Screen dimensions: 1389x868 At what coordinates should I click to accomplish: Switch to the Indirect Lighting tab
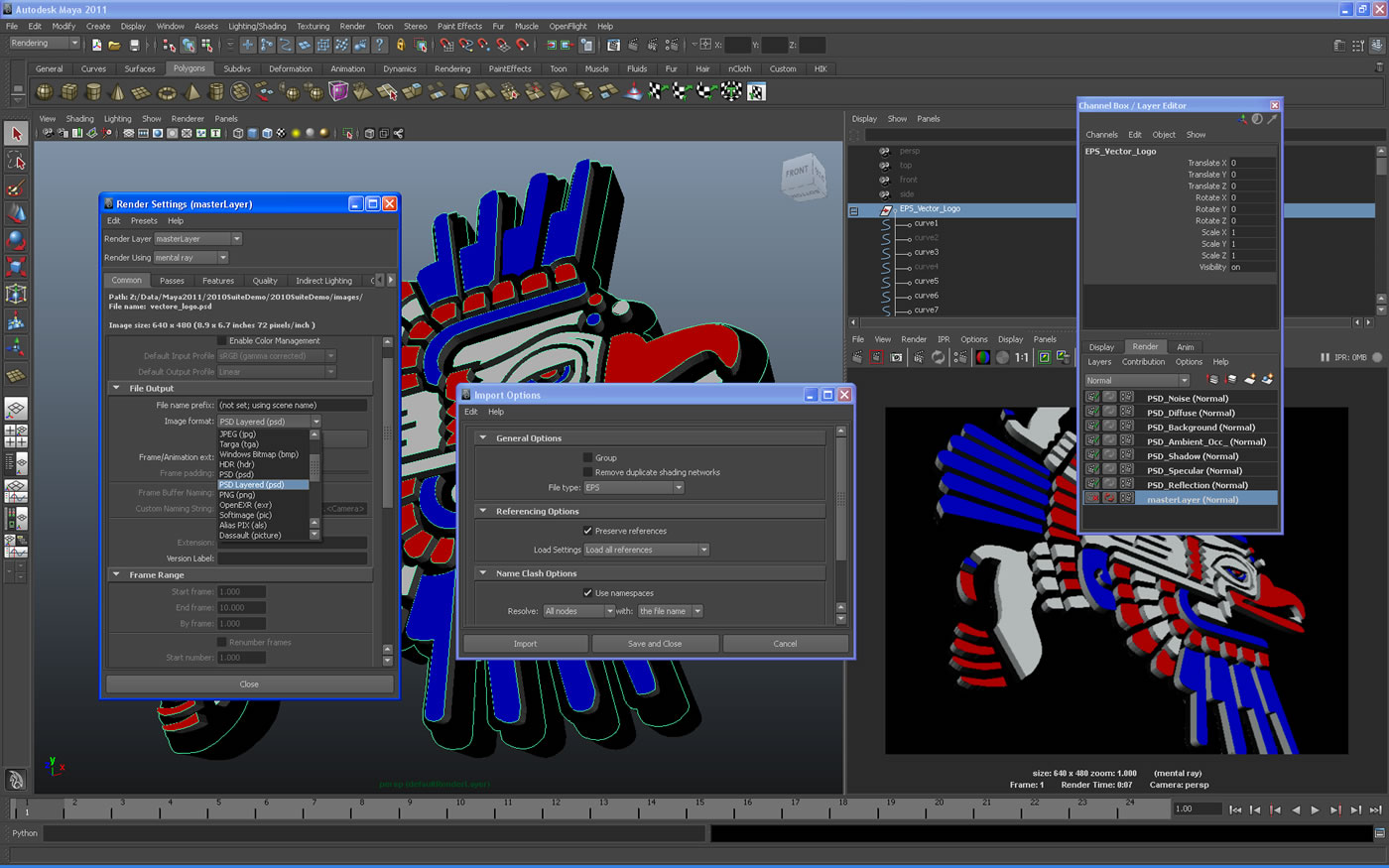coord(323,281)
